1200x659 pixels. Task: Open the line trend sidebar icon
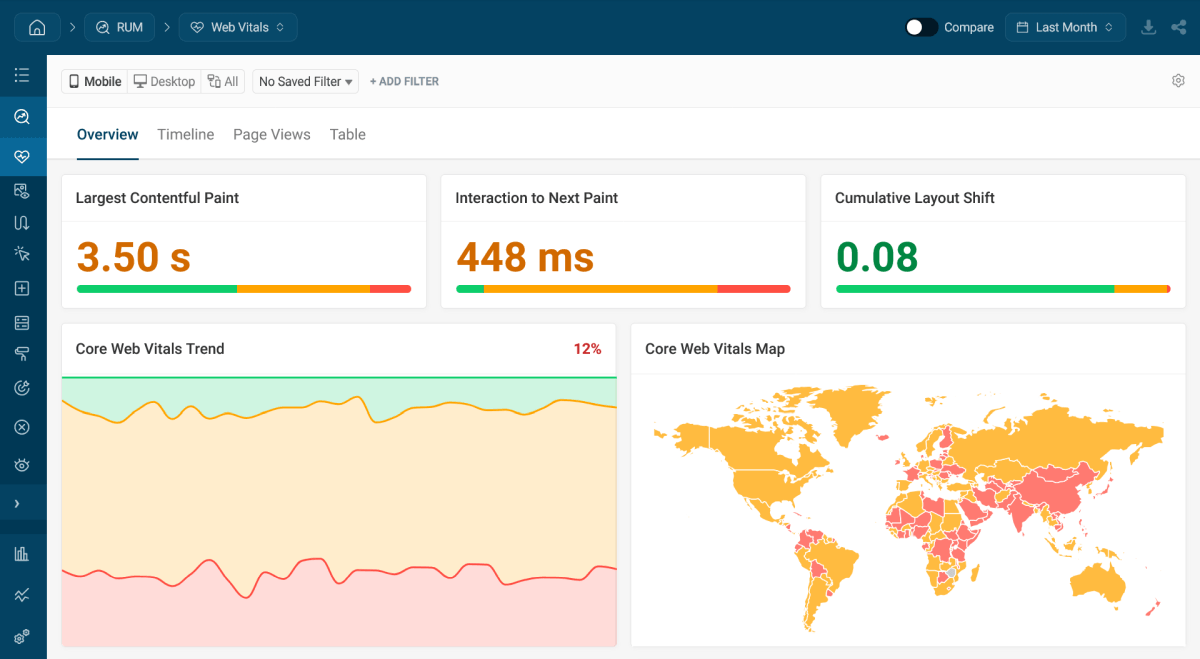[x=22, y=595]
